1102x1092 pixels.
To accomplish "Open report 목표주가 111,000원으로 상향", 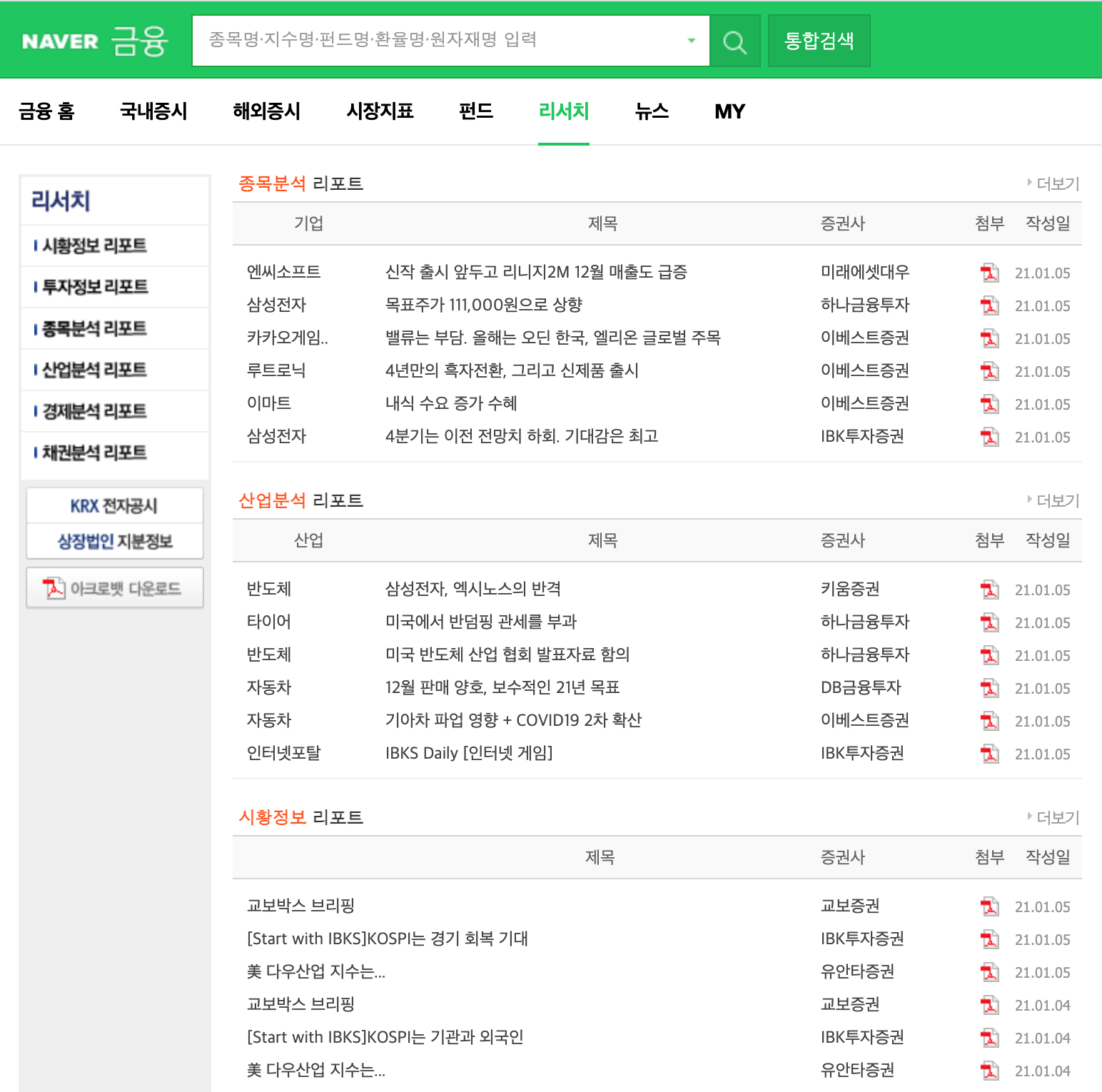I will click(x=484, y=305).
